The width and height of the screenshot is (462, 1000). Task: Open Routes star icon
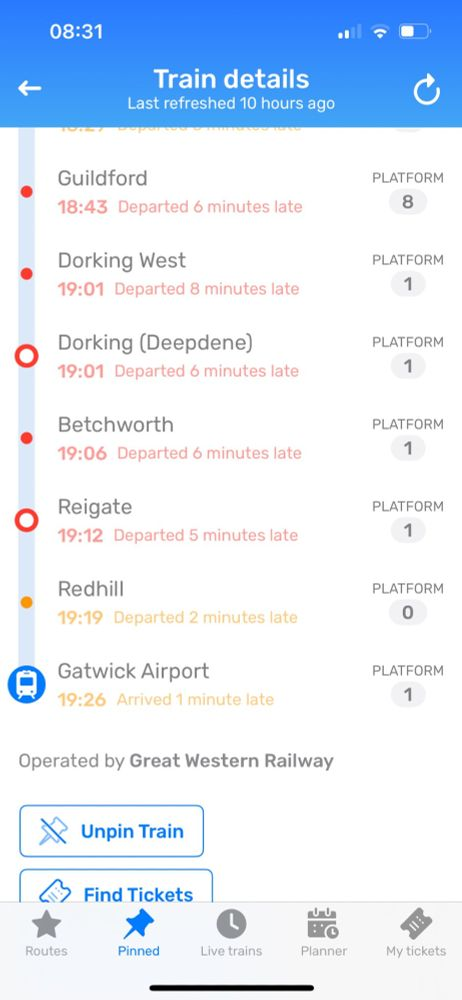click(x=47, y=924)
